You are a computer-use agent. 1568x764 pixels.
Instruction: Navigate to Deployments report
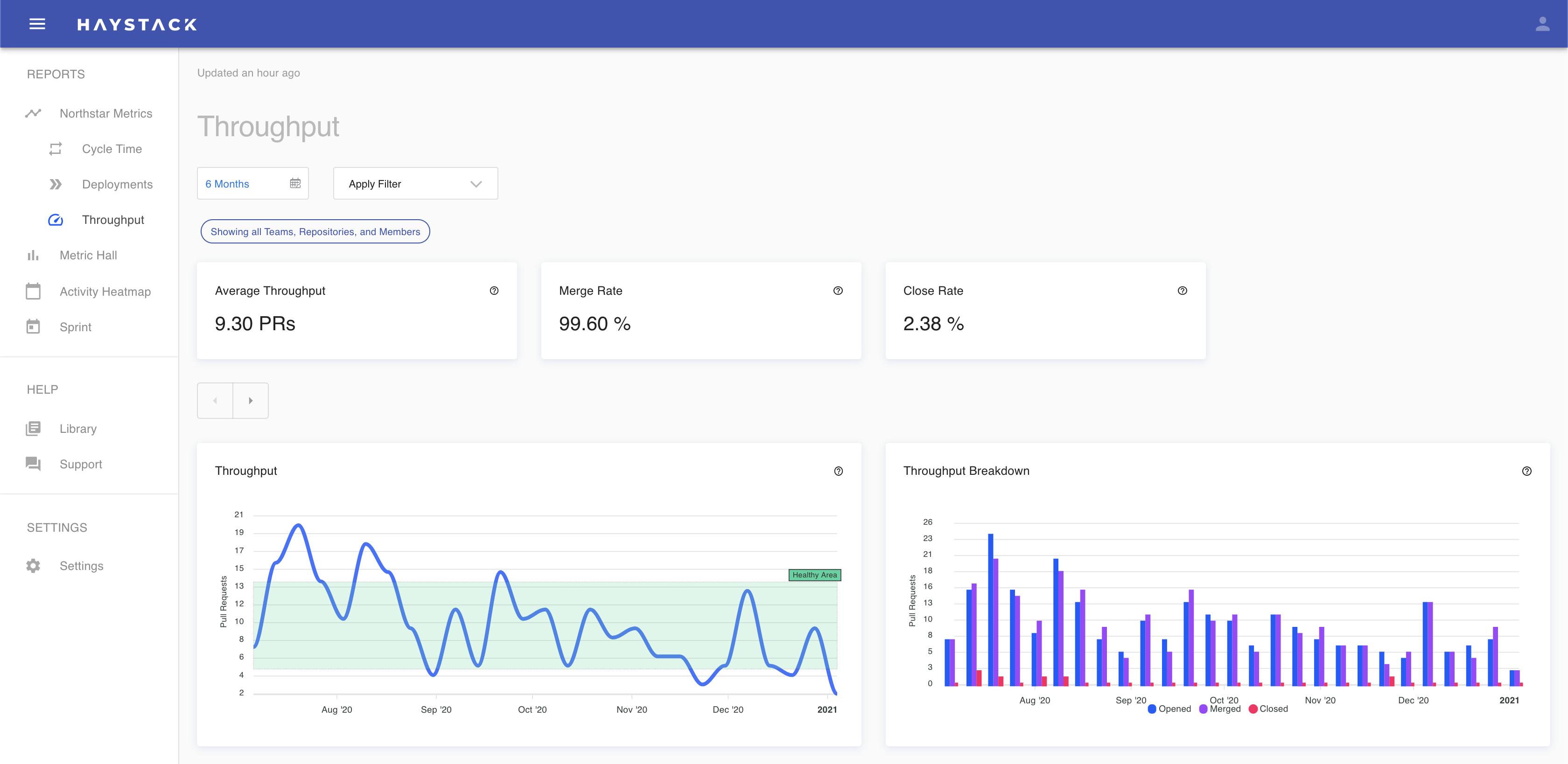point(117,184)
